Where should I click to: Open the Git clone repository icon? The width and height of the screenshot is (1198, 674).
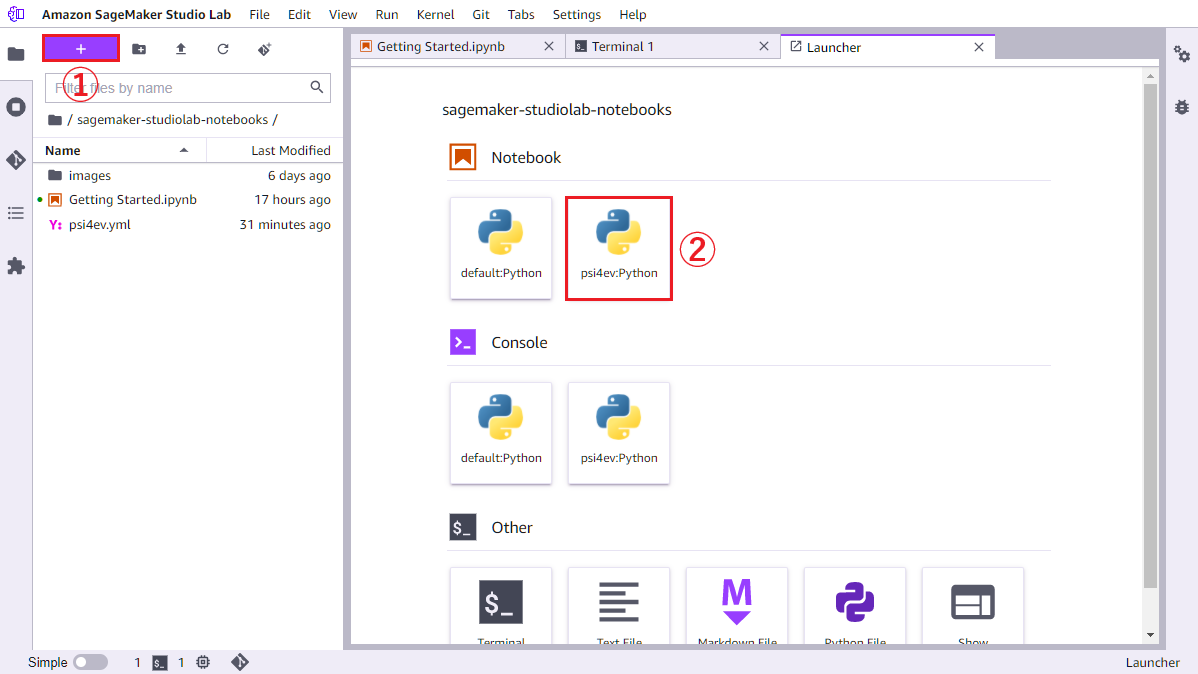pos(264,48)
